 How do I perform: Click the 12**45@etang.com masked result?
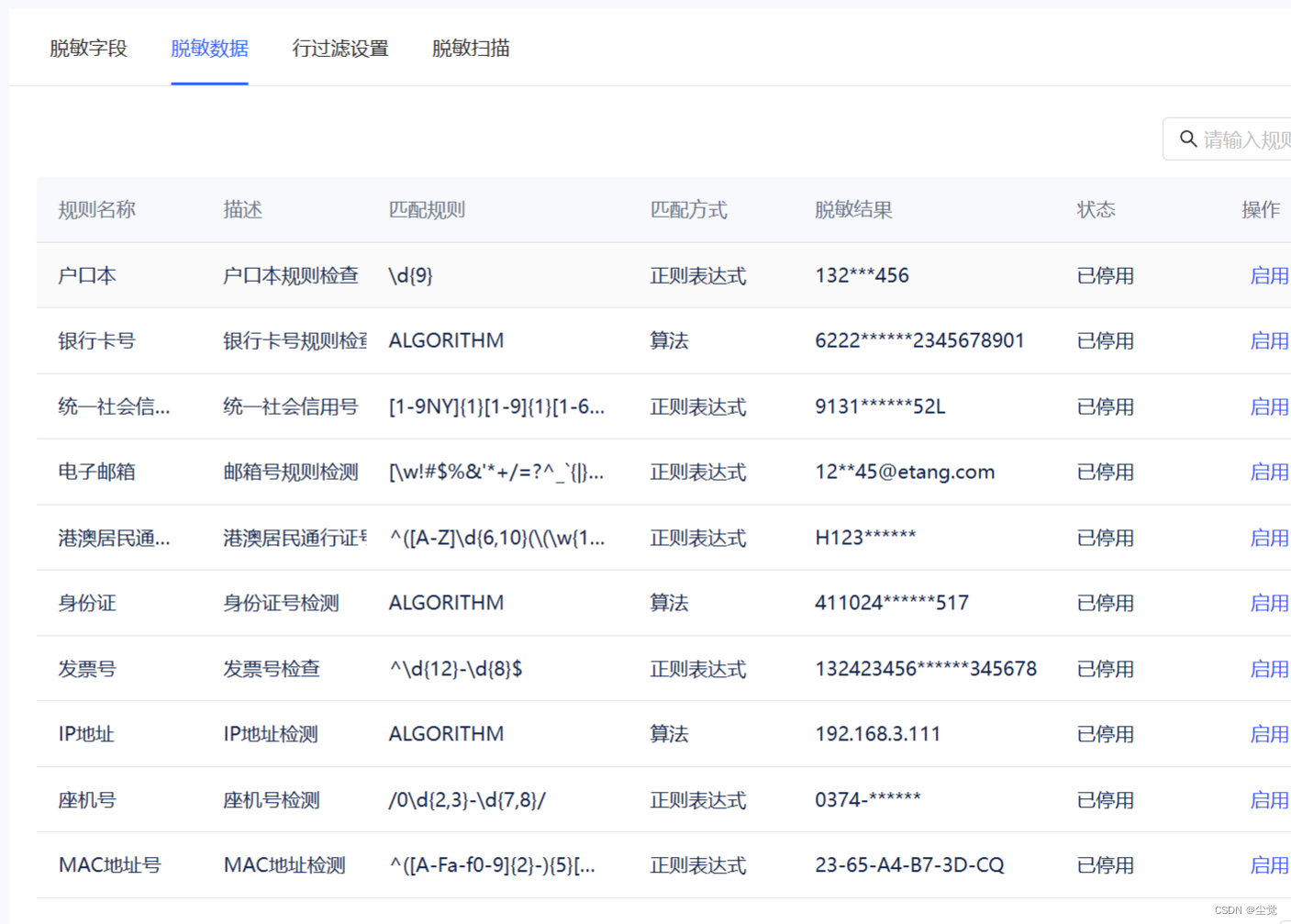click(905, 472)
